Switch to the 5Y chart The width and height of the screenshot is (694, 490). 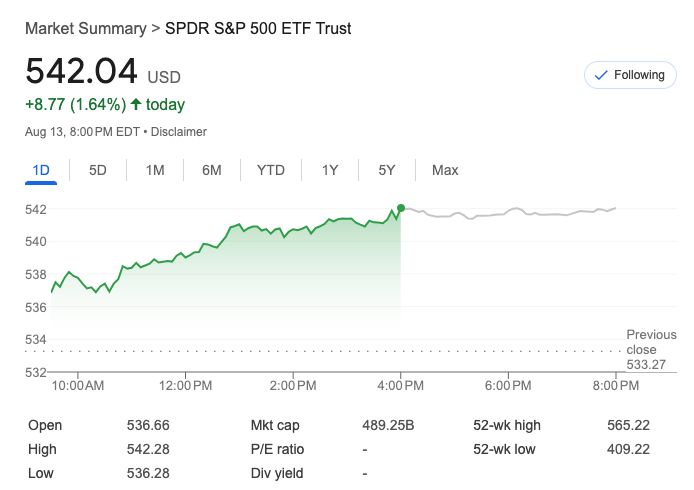pos(387,170)
